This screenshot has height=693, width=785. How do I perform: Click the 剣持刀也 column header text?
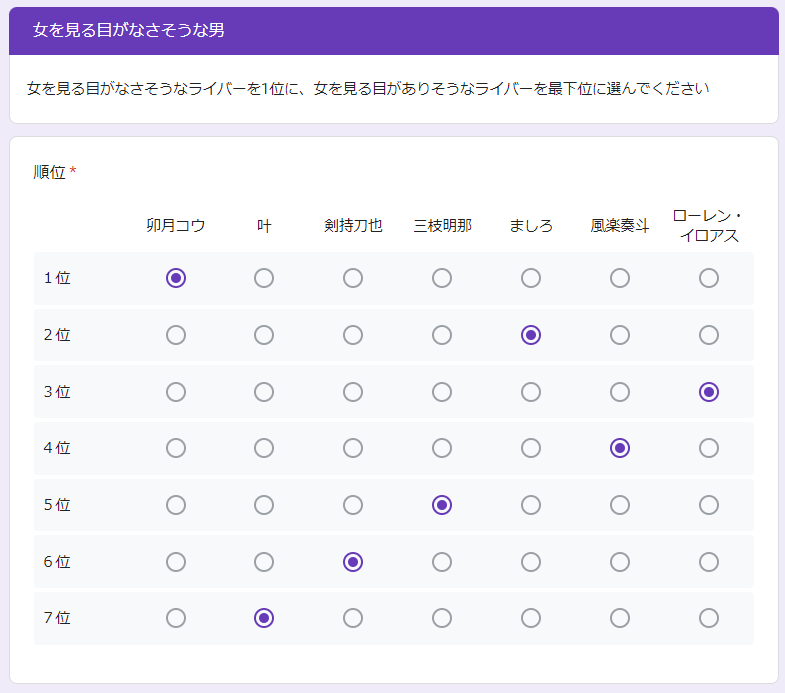(353, 225)
